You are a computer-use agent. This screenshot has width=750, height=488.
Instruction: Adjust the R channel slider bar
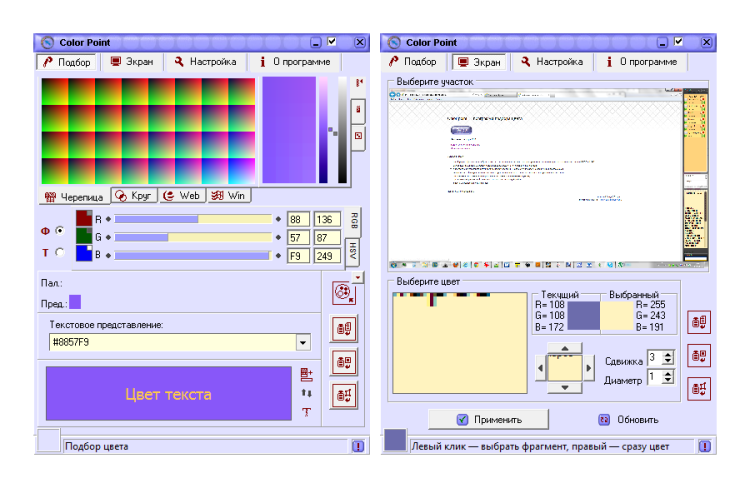click(x=193, y=219)
